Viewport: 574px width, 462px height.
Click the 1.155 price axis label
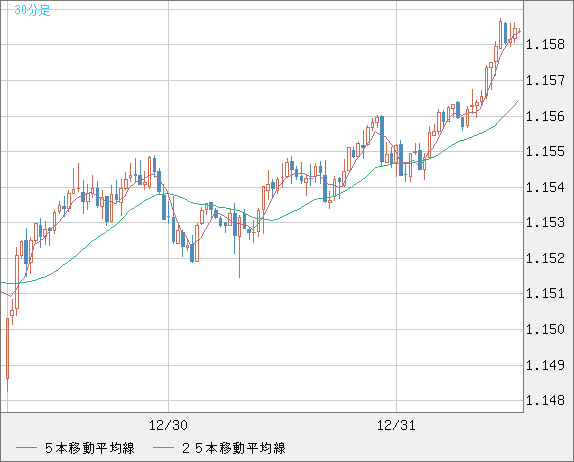tap(545, 151)
